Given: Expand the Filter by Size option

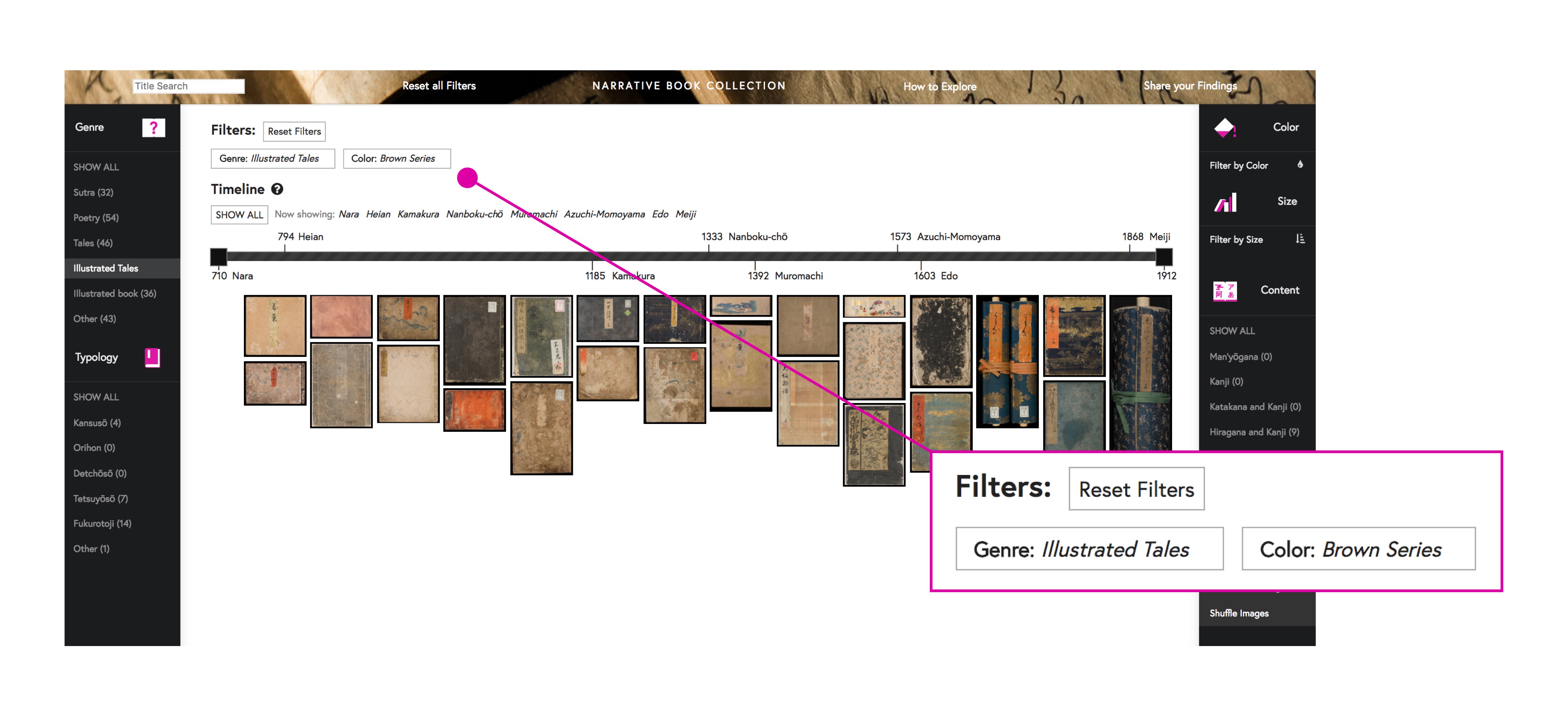Looking at the screenshot, I should click(x=1236, y=240).
